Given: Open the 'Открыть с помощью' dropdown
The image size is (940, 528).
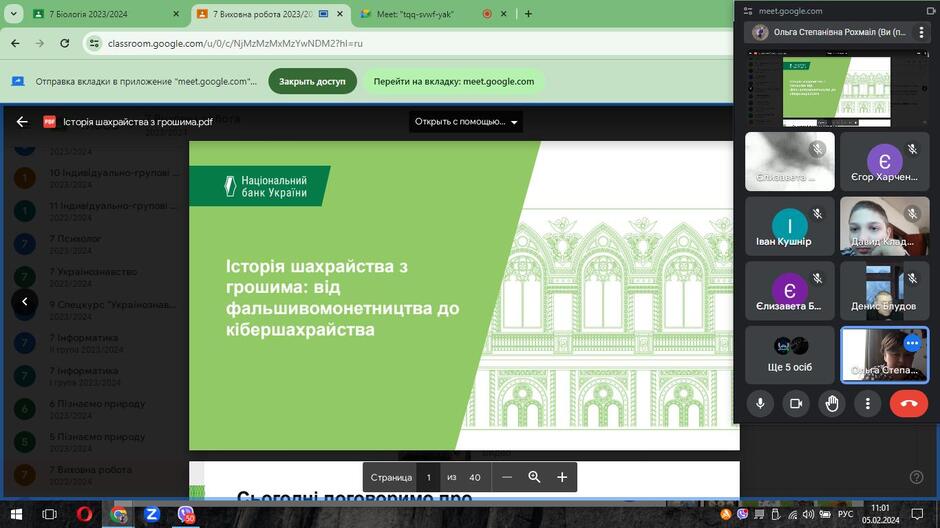Looking at the screenshot, I should point(466,122).
